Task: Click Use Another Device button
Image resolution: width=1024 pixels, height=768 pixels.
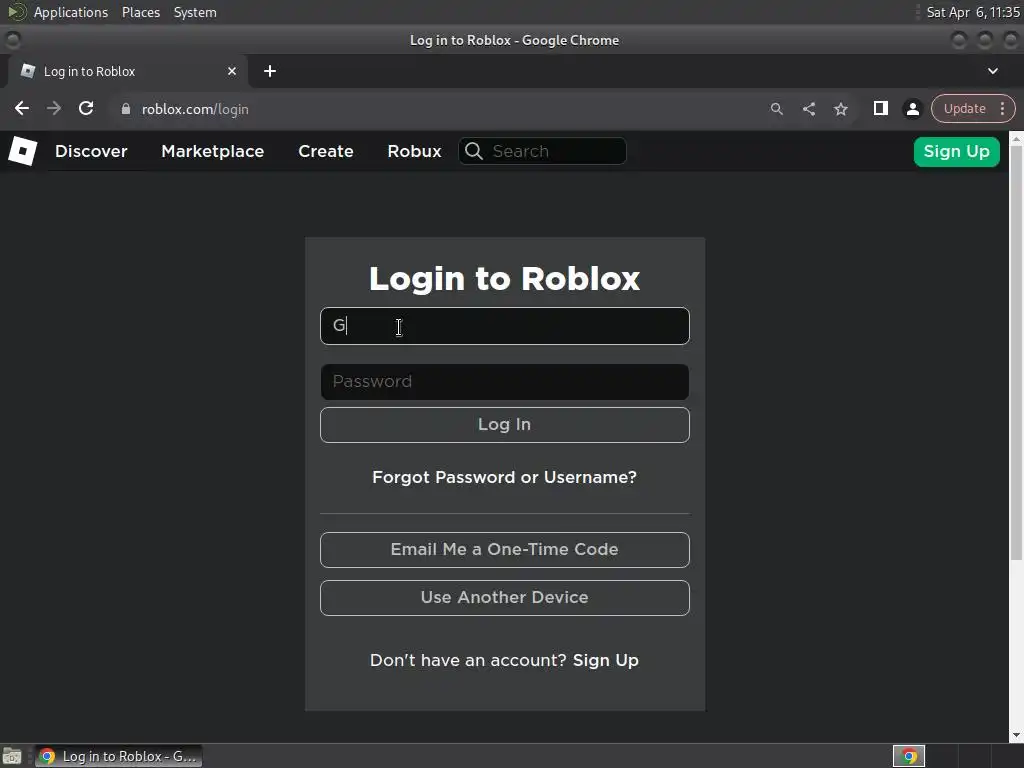Action: tap(504, 598)
